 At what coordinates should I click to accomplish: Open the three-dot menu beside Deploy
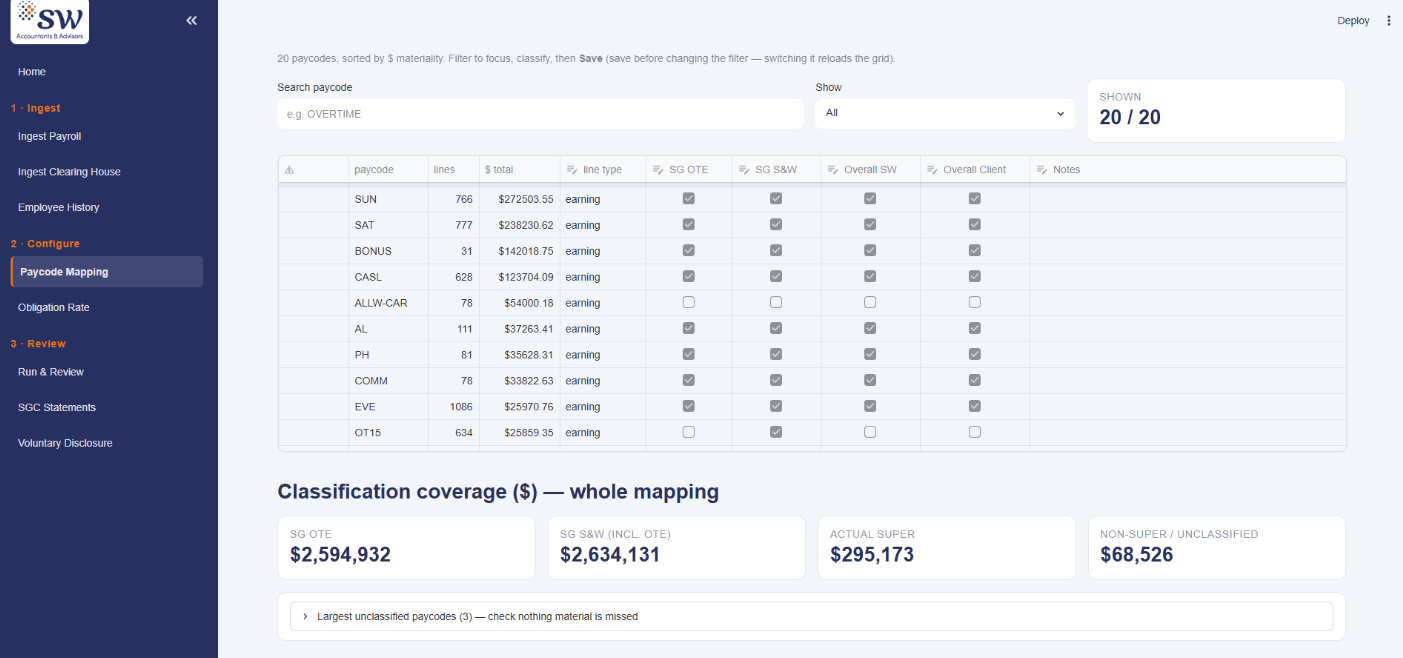tap(1388, 20)
